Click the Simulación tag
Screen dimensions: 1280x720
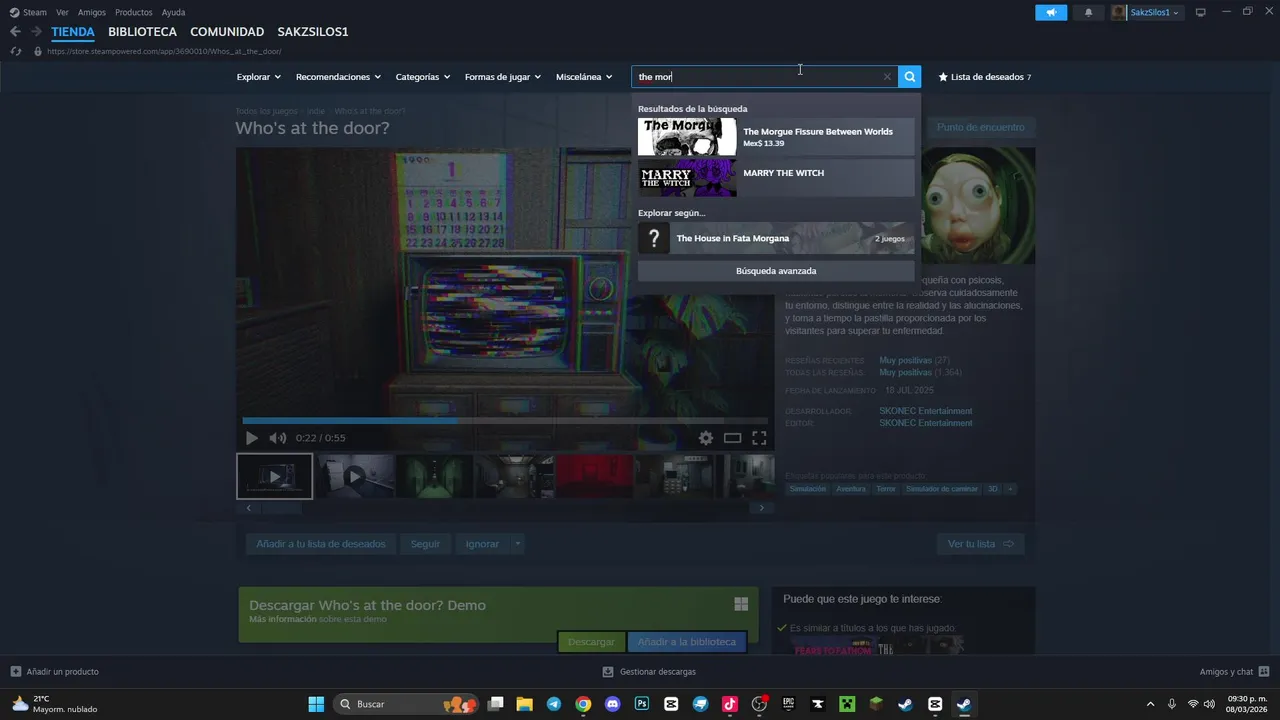click(x=808, y=489)
